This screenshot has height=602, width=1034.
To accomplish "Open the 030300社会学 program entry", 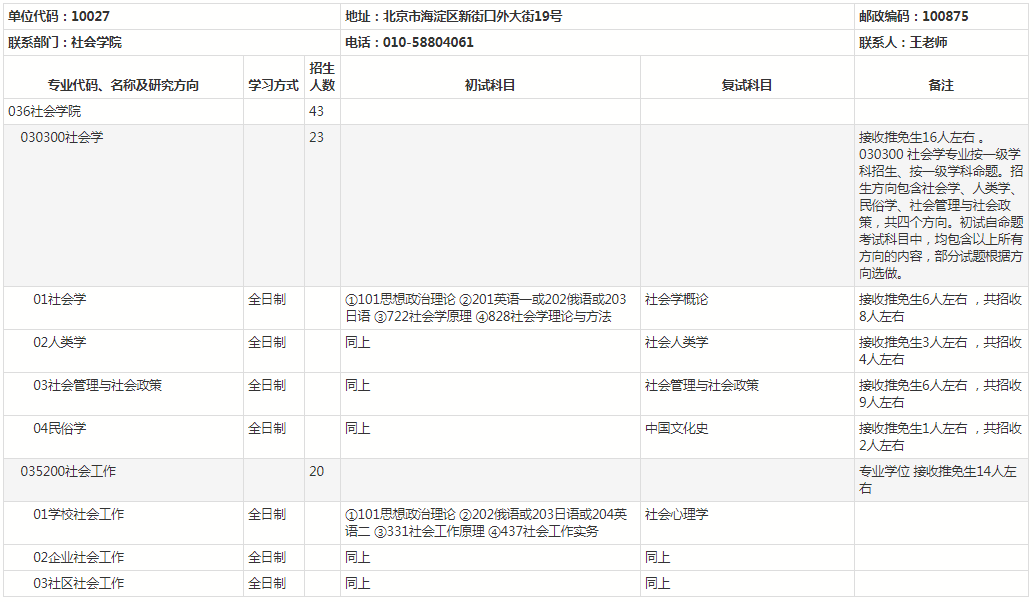I will (x=62, y=137).
